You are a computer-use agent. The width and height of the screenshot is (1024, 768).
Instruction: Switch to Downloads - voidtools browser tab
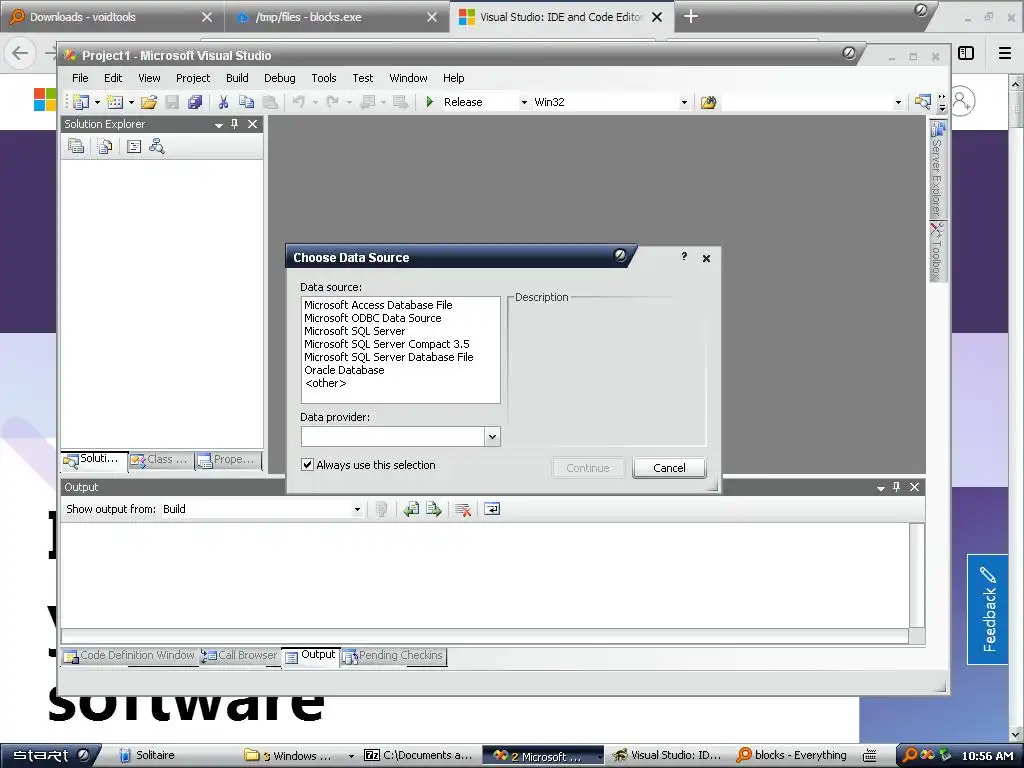[x=111, y=17]
